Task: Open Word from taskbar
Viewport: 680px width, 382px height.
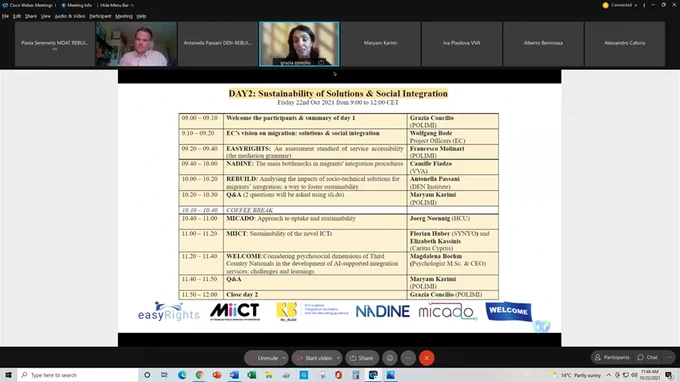Action: point(234,375)
